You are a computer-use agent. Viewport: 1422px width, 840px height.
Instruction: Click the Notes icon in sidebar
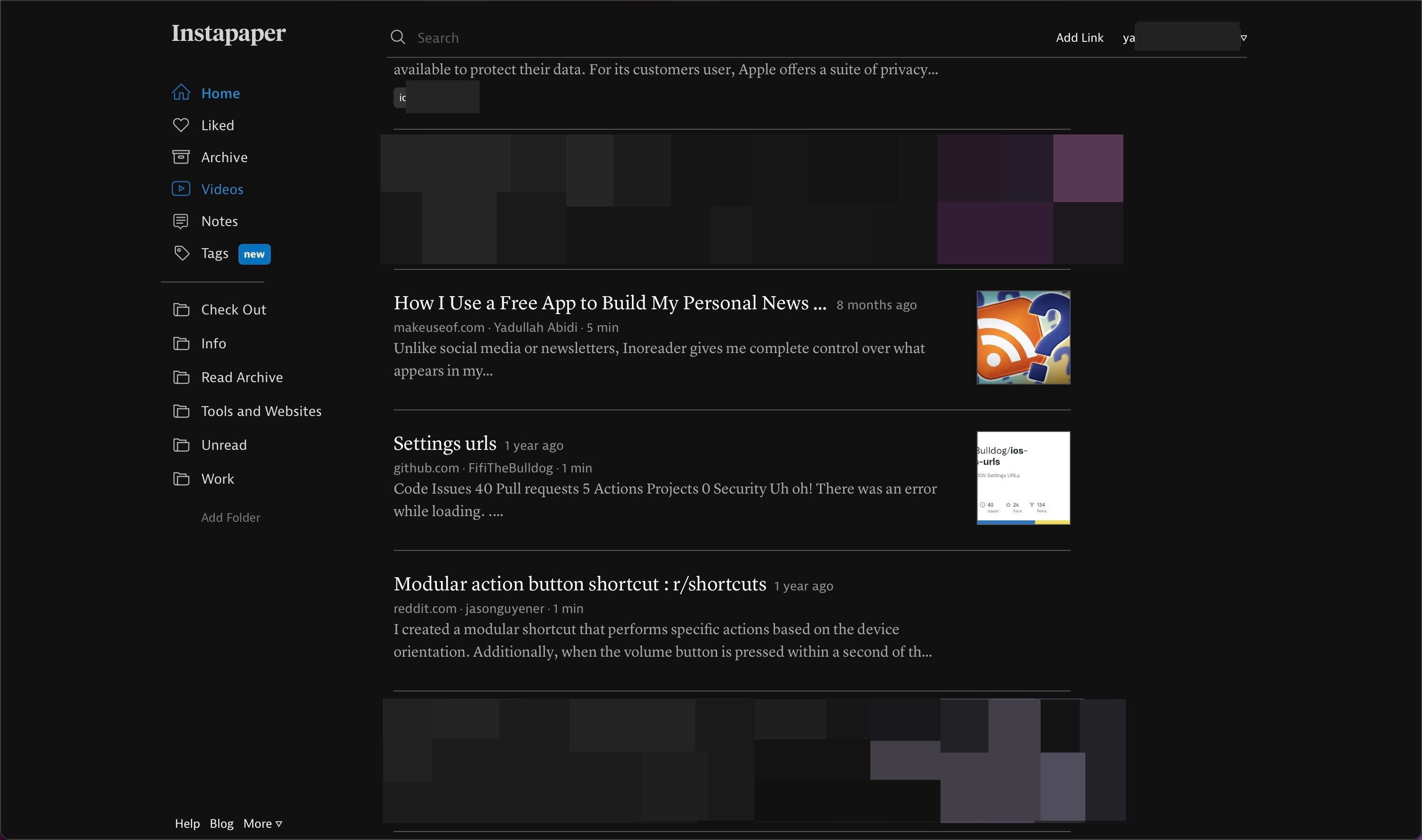(x=181, y=221)
